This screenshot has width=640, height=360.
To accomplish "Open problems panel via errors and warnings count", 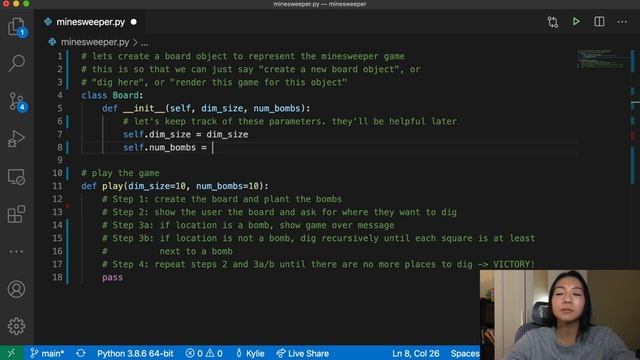I will (x=204, y=353).
